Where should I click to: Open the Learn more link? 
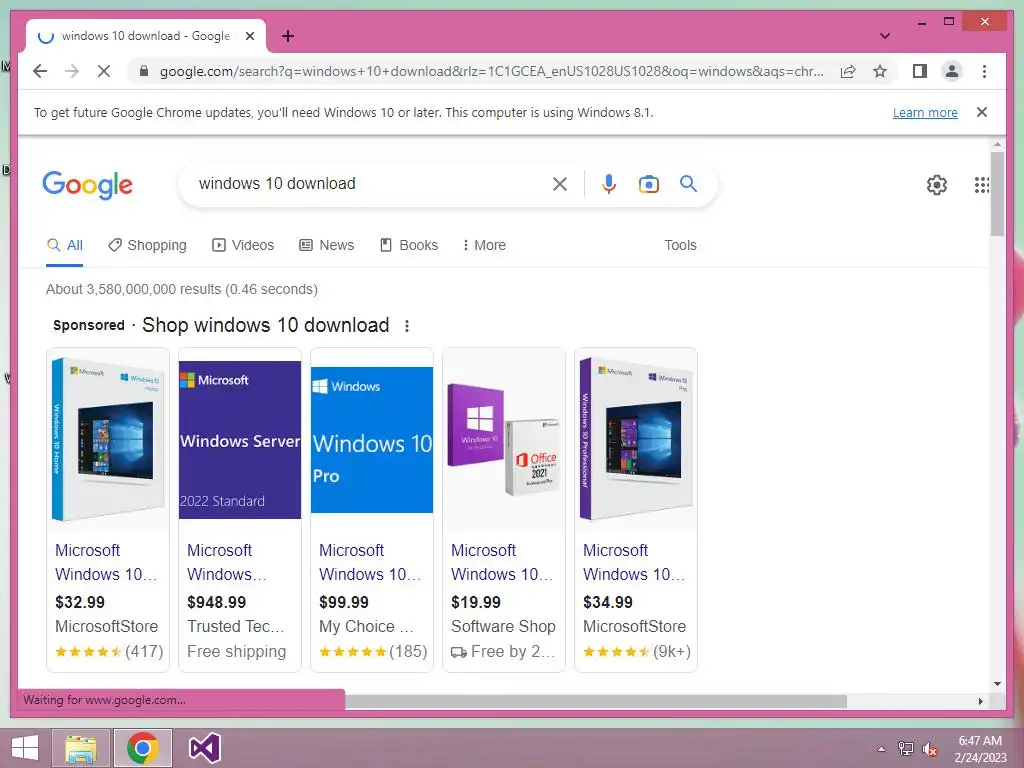tap(925, 112)
